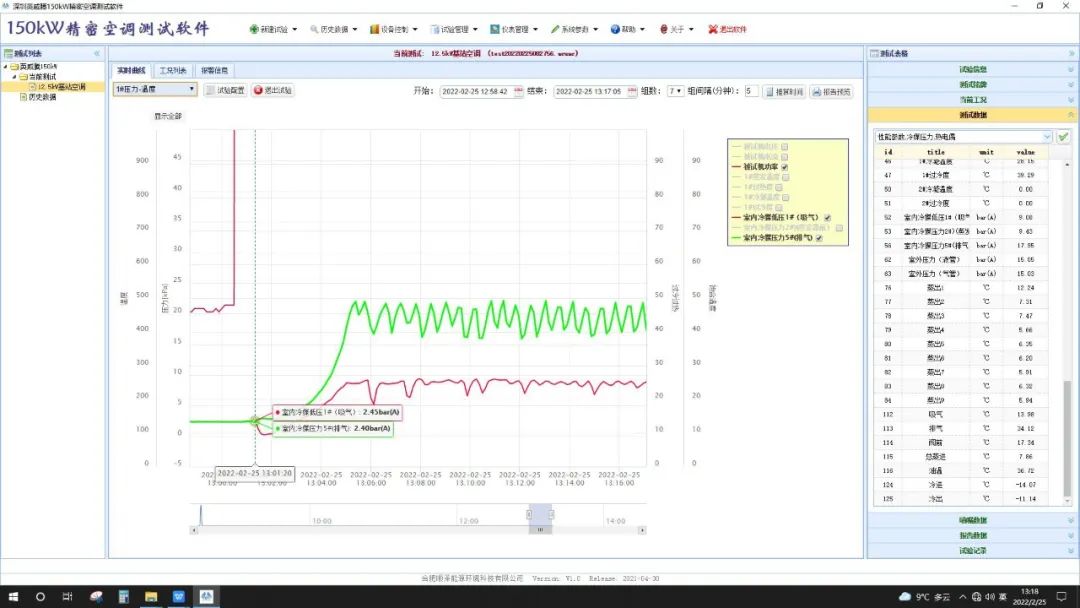Click the chart timeline right scroll arrow
1080x608 pixels.
(x=642, y=530)
